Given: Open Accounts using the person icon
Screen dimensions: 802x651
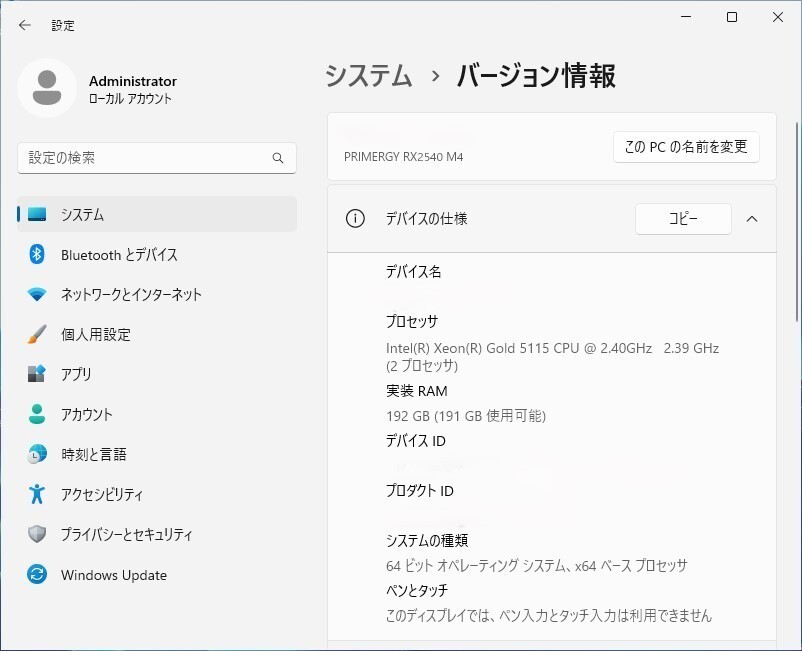Looking at the screenshot, I should click(37, 414).
